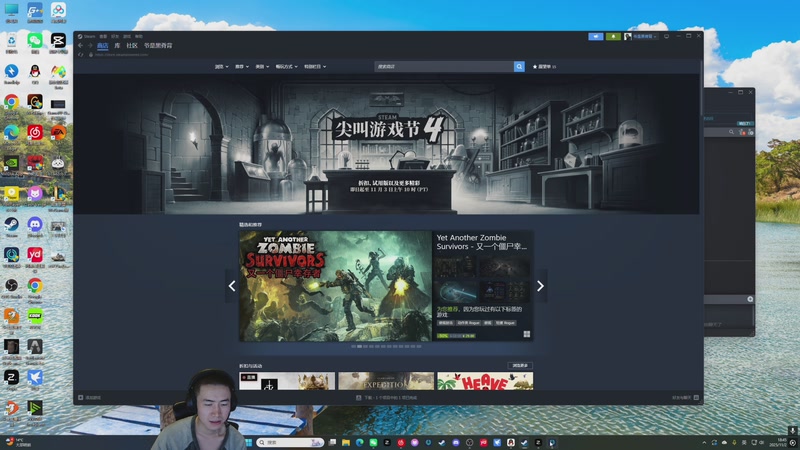Expand the 推荐 store dropdown
This screenshot has height=450, width=800.
point(242,67)
